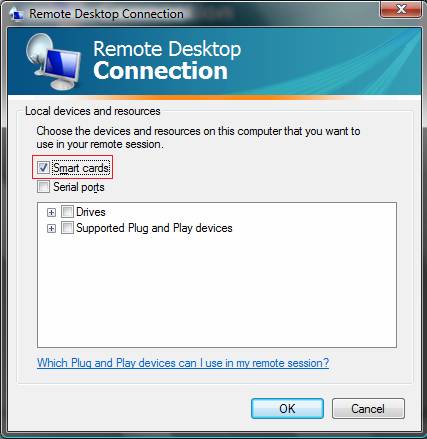Enable the Serial ports checkbox

43,187
